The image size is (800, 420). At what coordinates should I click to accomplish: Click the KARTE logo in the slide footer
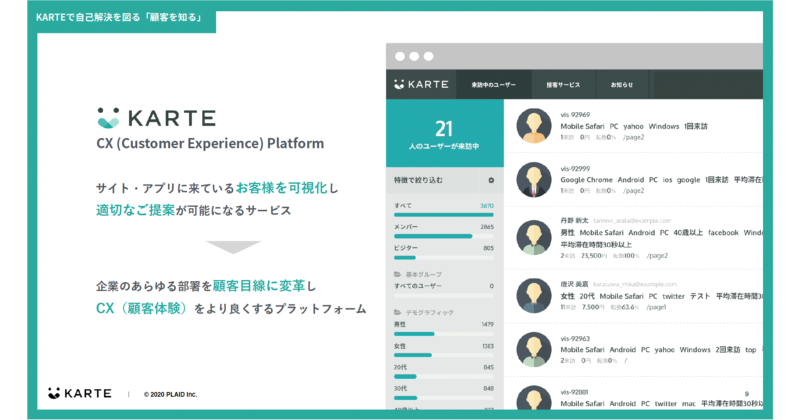[80, 393]
